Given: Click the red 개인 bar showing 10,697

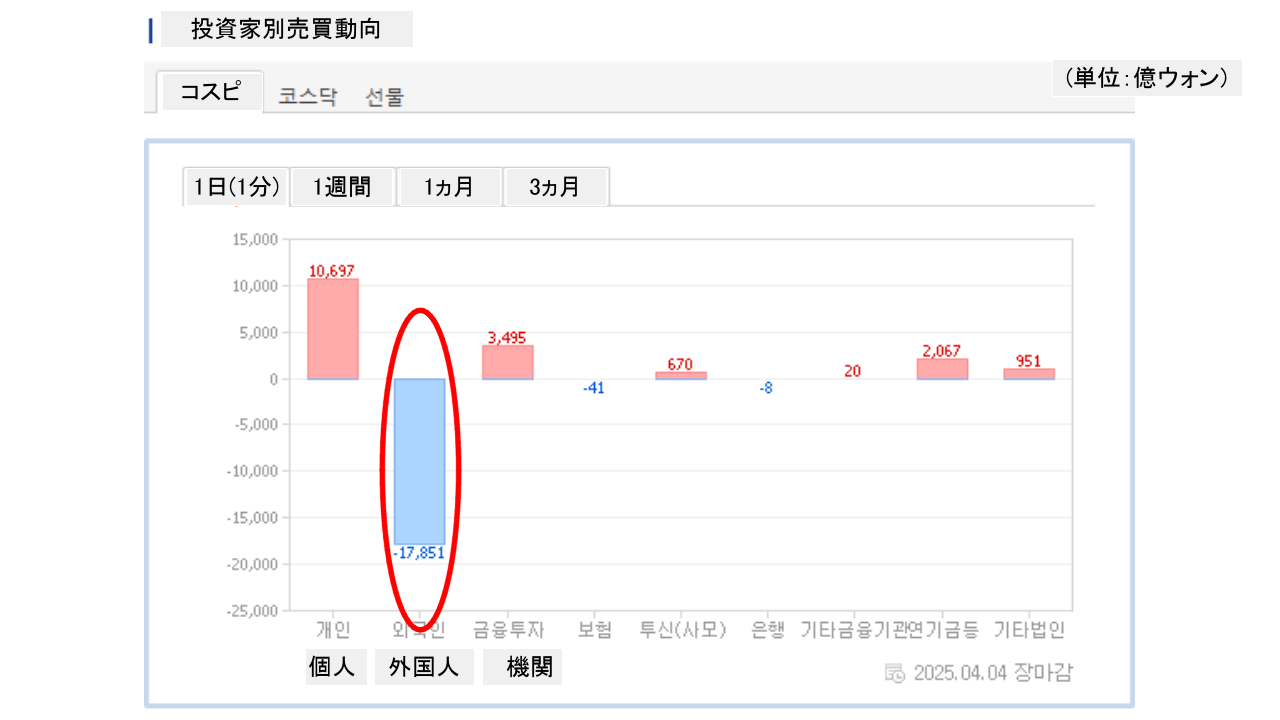Looking at the screenshot, I should (333, 329).
